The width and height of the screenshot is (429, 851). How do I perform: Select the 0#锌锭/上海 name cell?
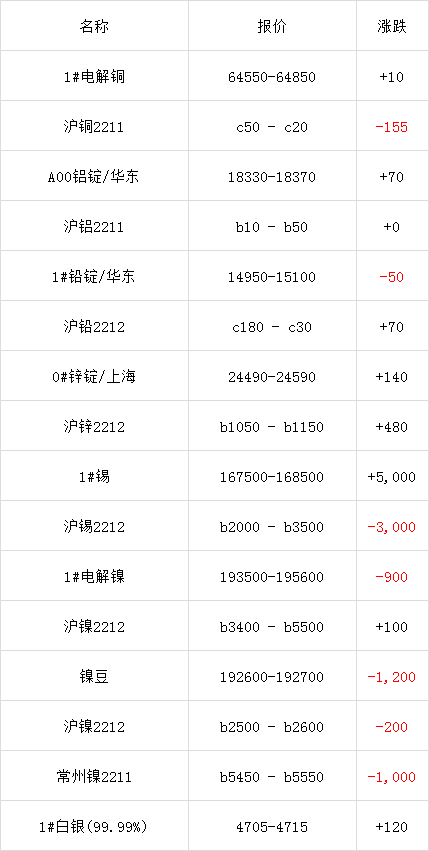coord(94,377)
